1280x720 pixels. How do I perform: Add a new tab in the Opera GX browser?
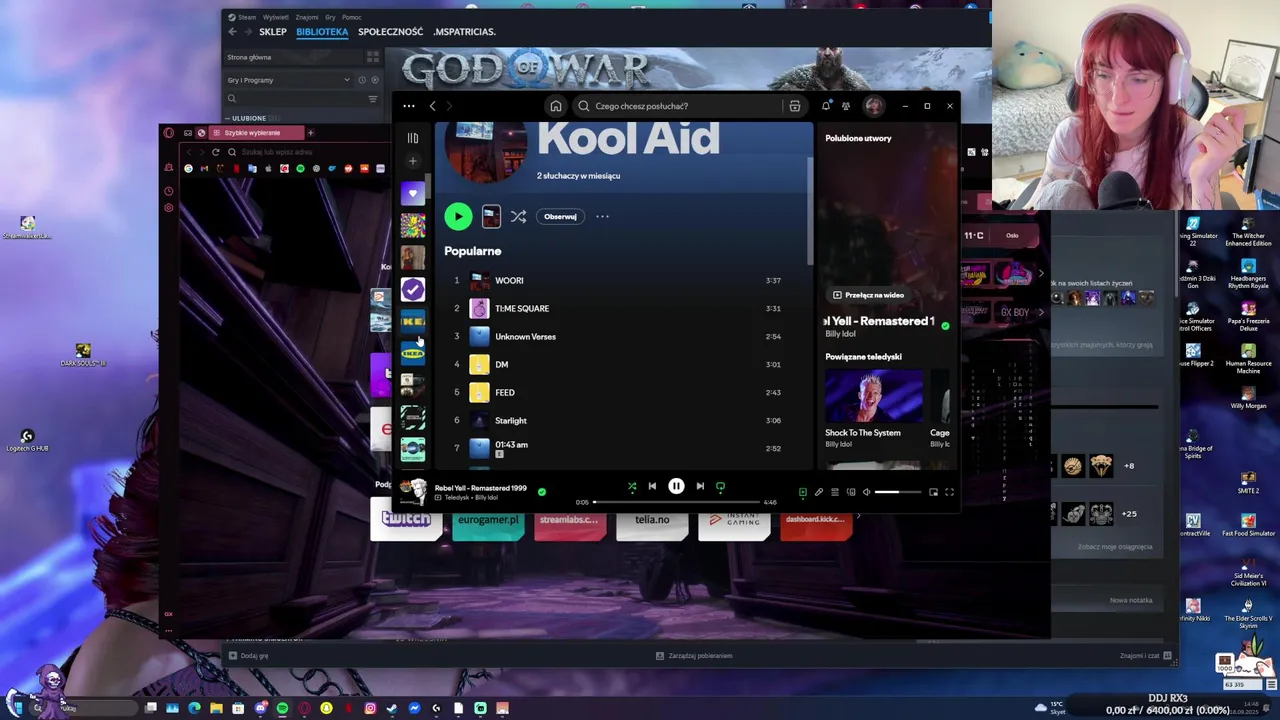(x=310, y=133)
